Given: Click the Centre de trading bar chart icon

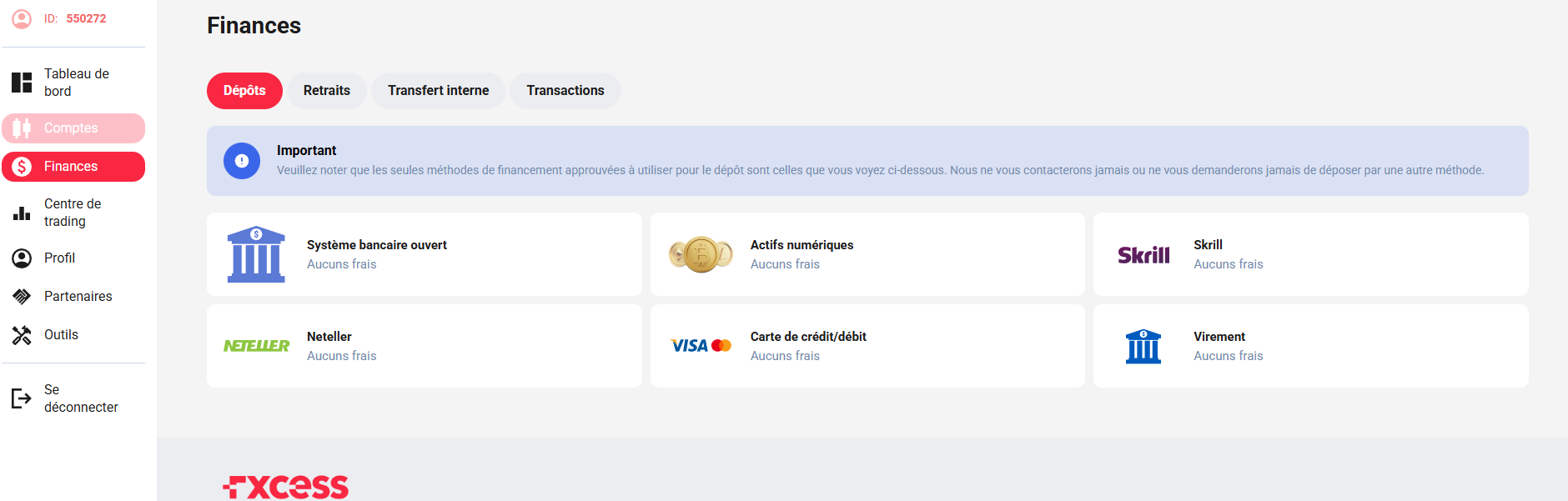Looking at the screenshot, I should click(22, 213).
